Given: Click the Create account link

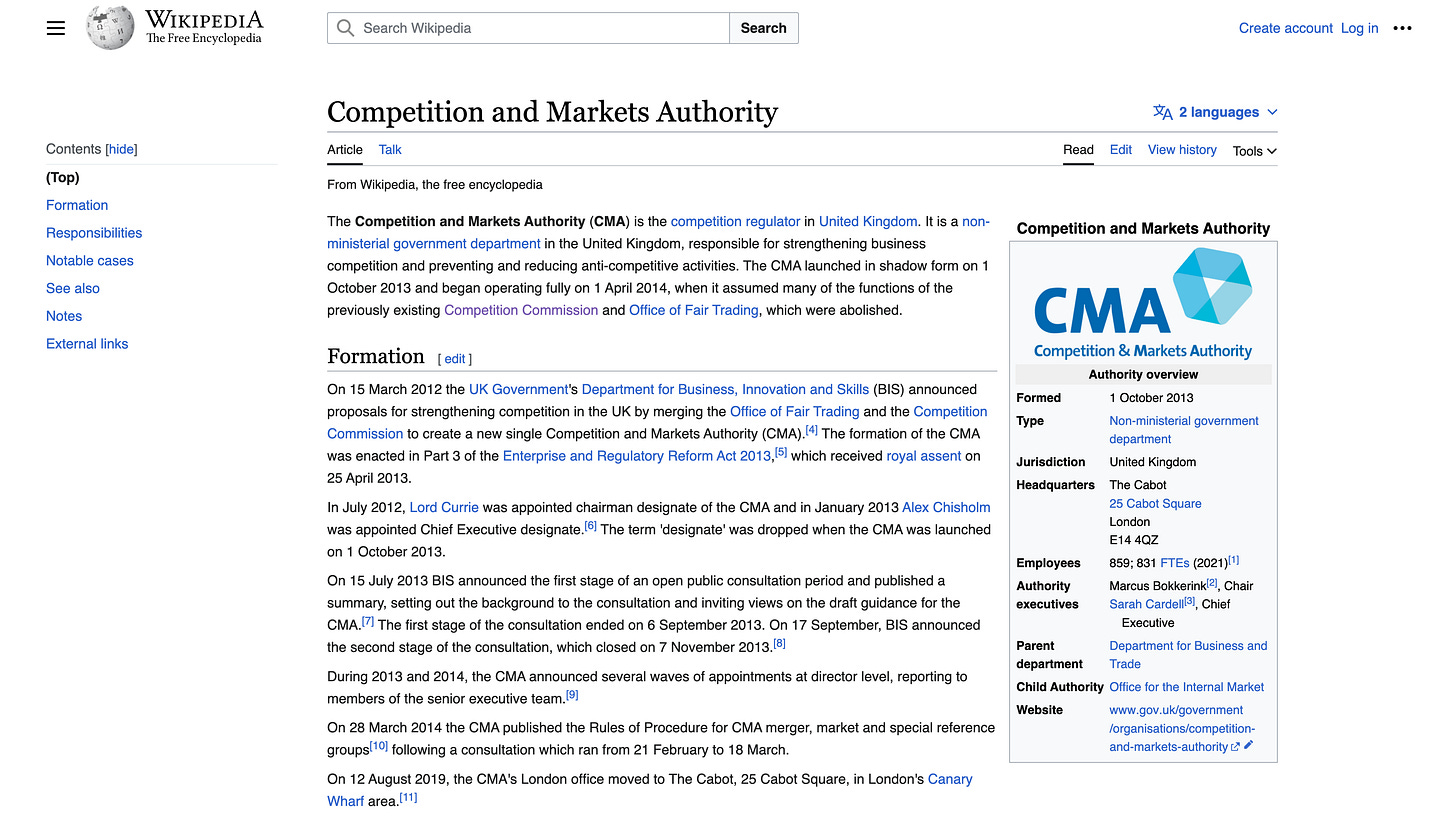Looking at the screenshot, I should pos(1285,28).
